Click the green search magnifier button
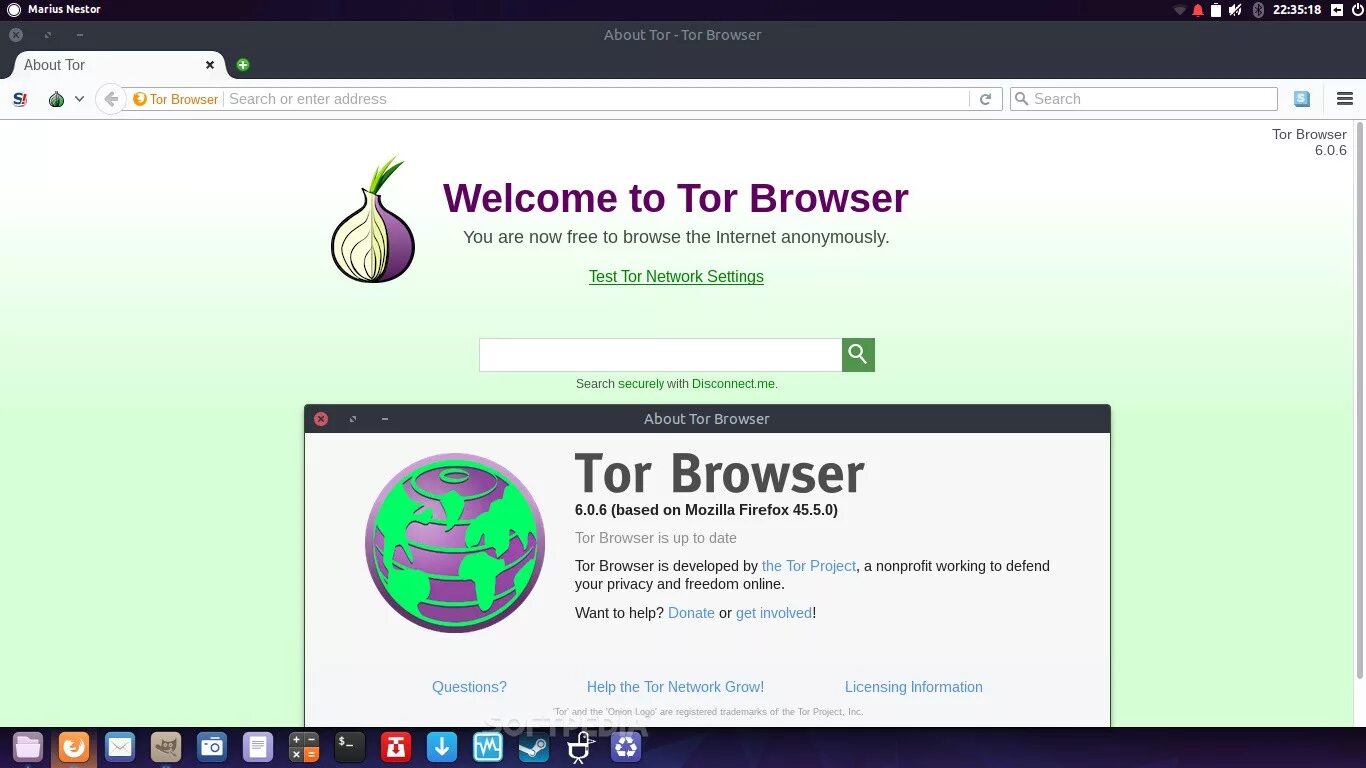Viewport: 1366px width, 768px height. pyautogui.click(x=858, y=355)
